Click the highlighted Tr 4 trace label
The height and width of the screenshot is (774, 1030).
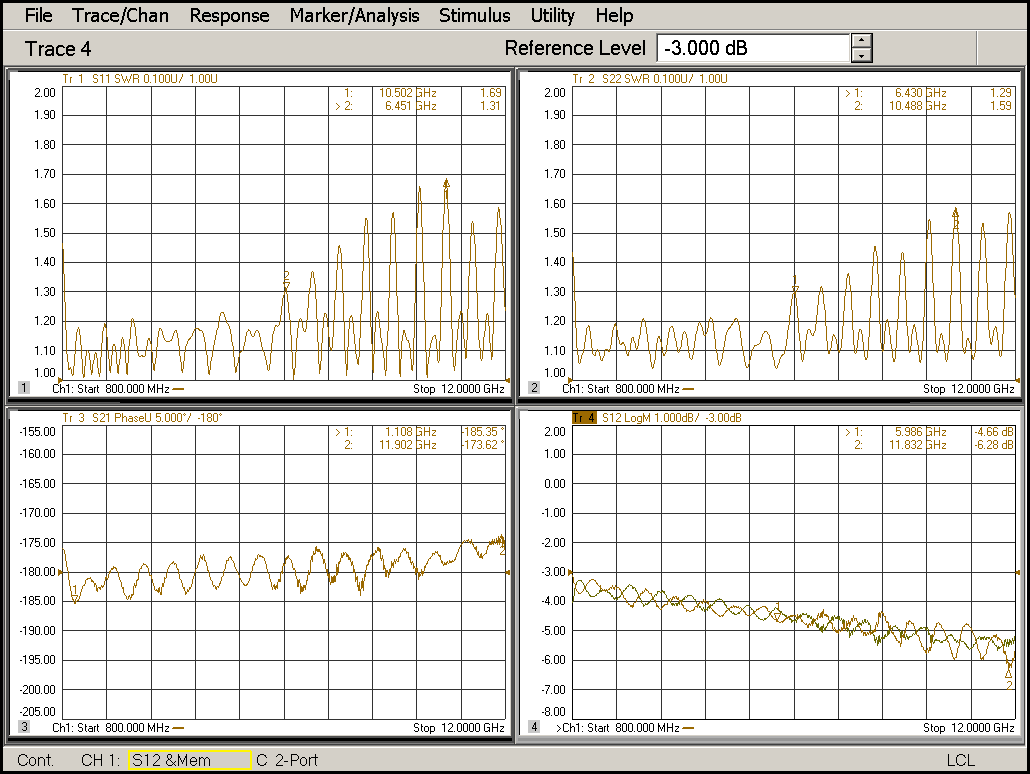[x=583, y=417]
